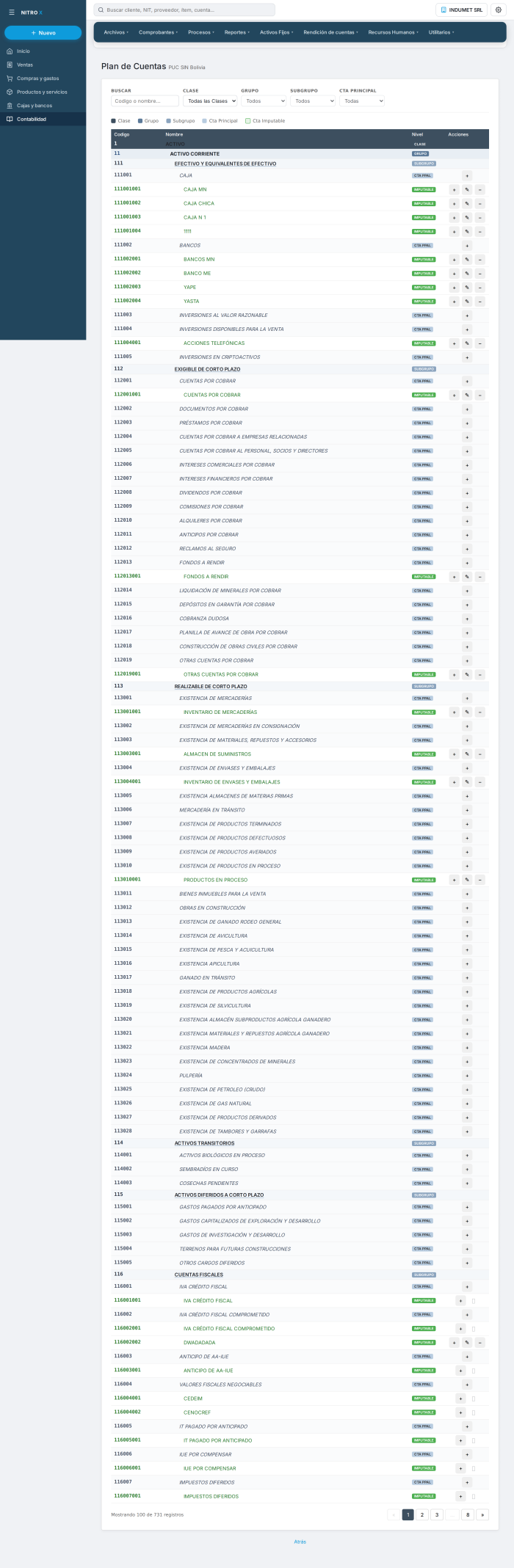Screen dimensions: 514x1568
Task: Add a sub-account under CAJA 111001
Action: point(467,175)
